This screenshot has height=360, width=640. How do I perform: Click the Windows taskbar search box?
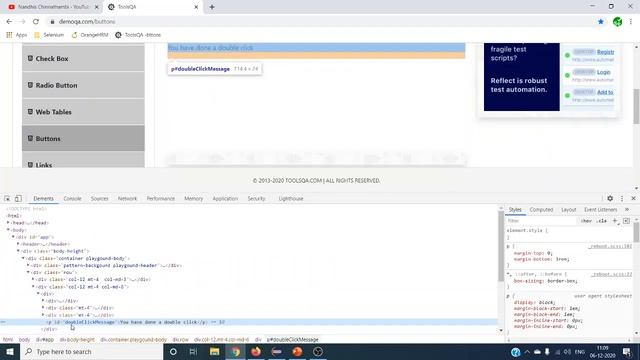click(x=91, y=351)
